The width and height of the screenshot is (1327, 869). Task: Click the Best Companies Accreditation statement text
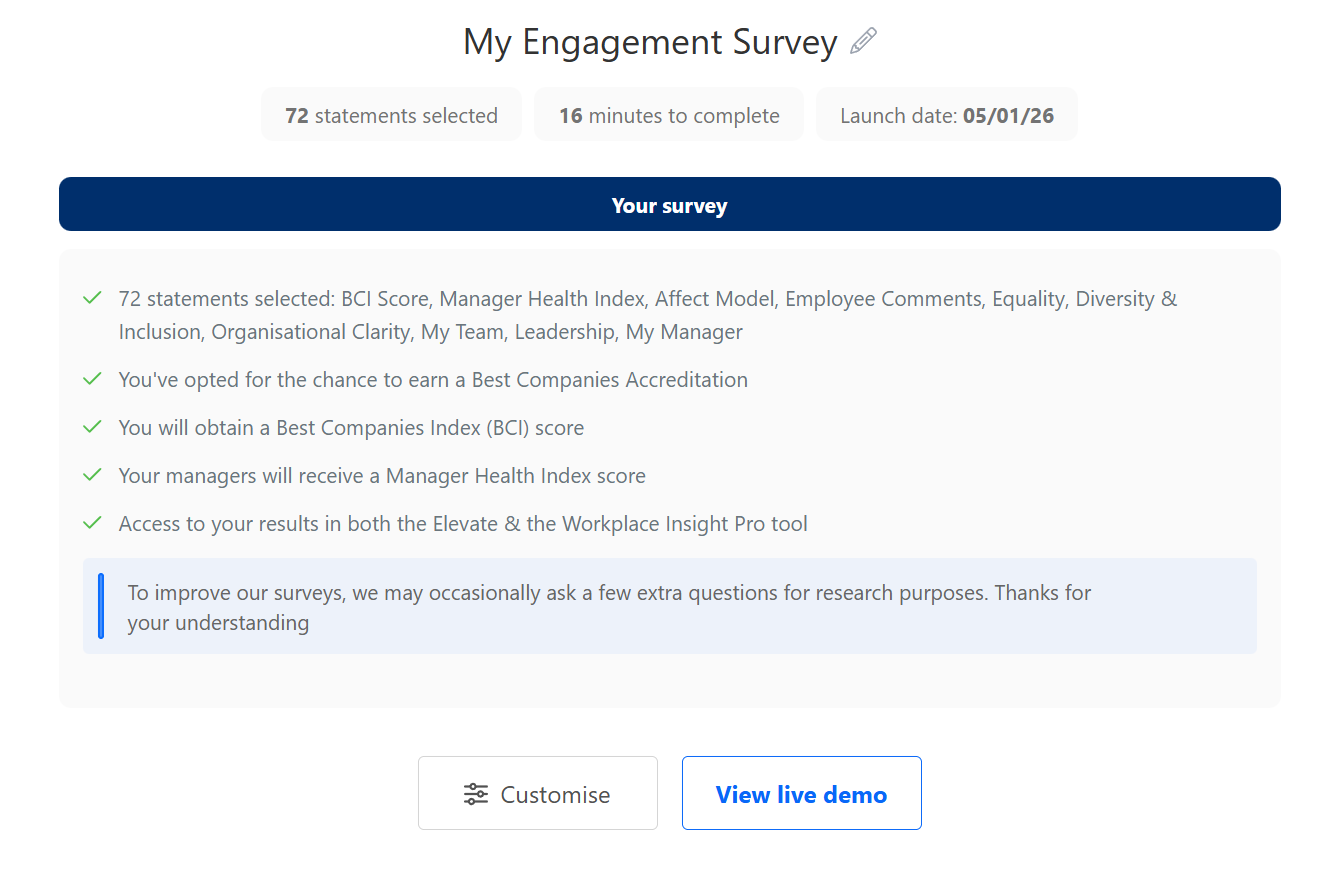tap(433, 380)
